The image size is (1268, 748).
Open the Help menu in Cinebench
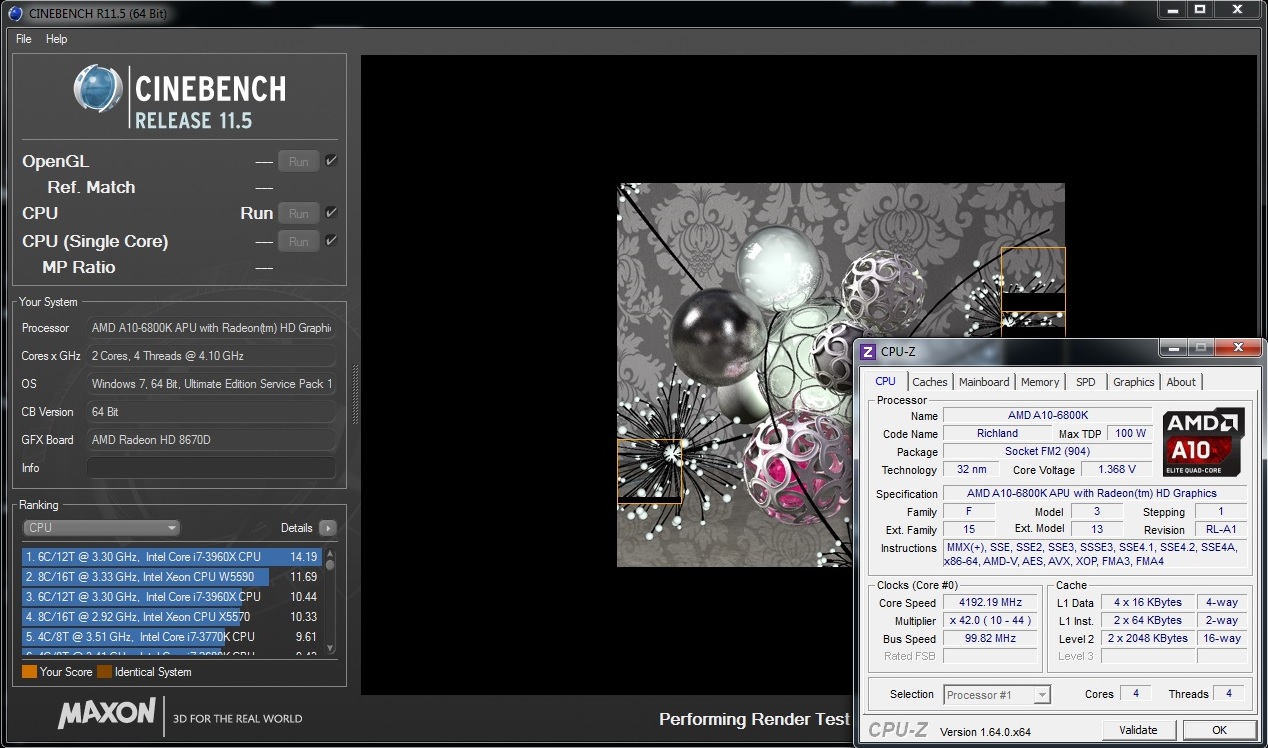pos(57,39)
